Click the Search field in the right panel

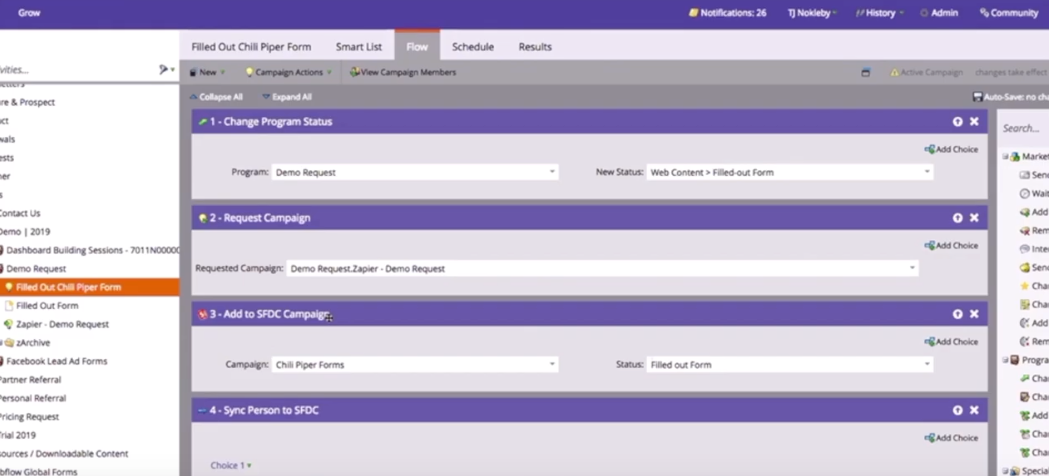point(1024,128)
